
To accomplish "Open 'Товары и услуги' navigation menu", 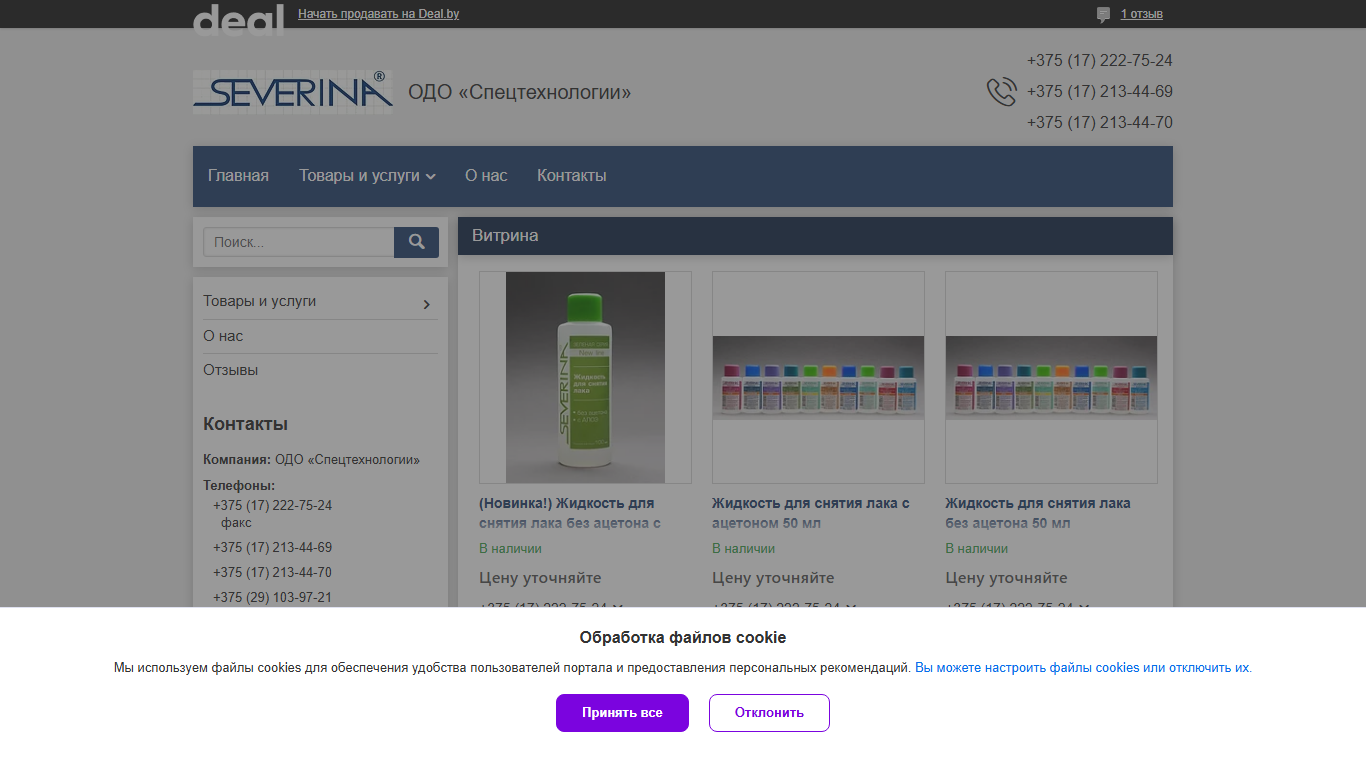I will click(x=367, y=176).
